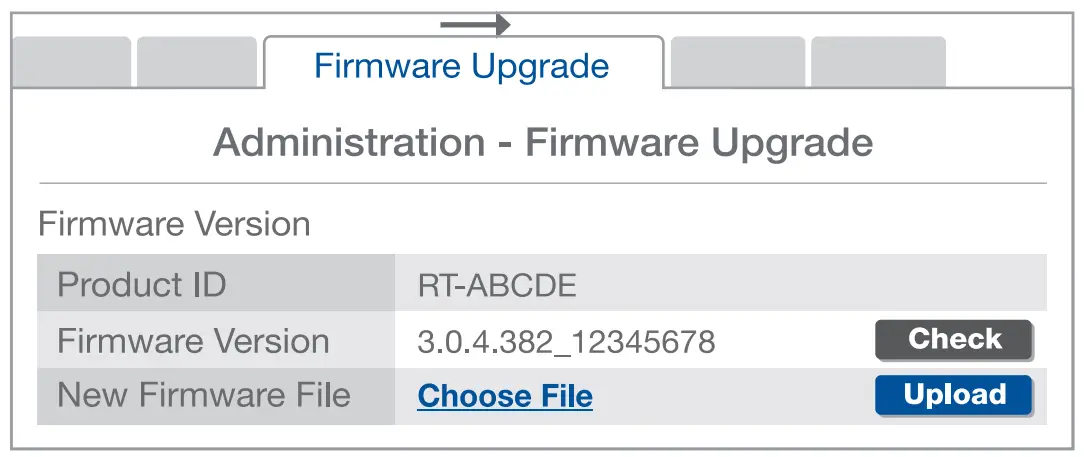Open the rightmost blank tab
Image resolution: width=1084 pixels, height=457 pixels.
(877, 63)
